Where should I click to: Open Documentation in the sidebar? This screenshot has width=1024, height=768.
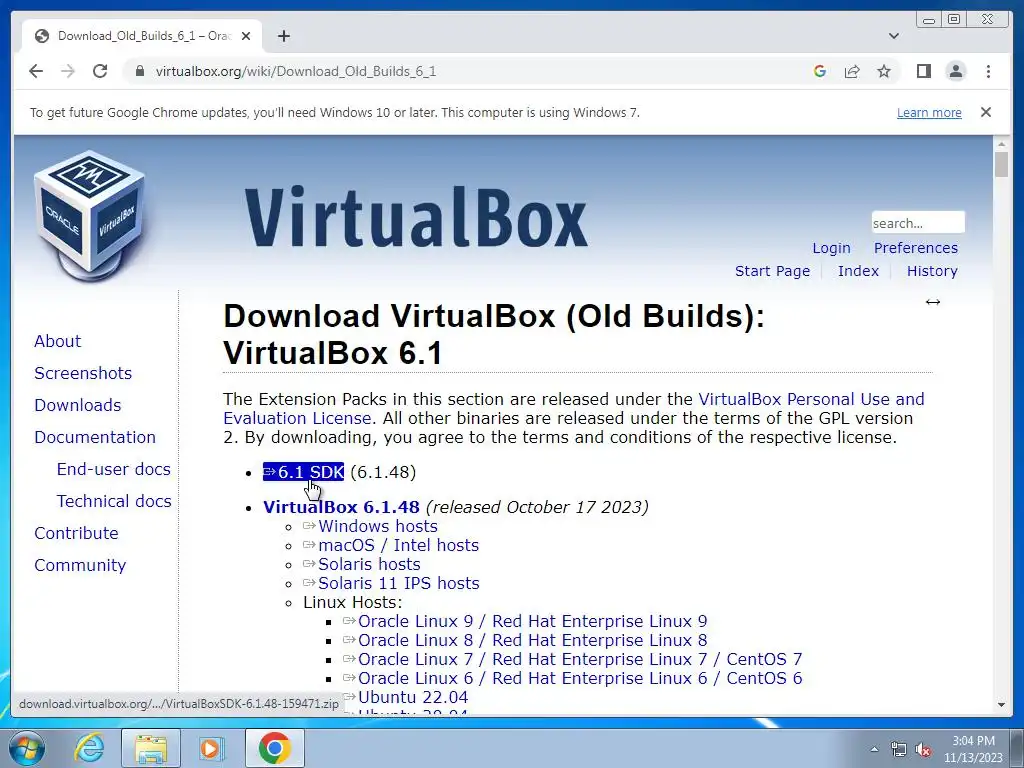coord(95,437)
